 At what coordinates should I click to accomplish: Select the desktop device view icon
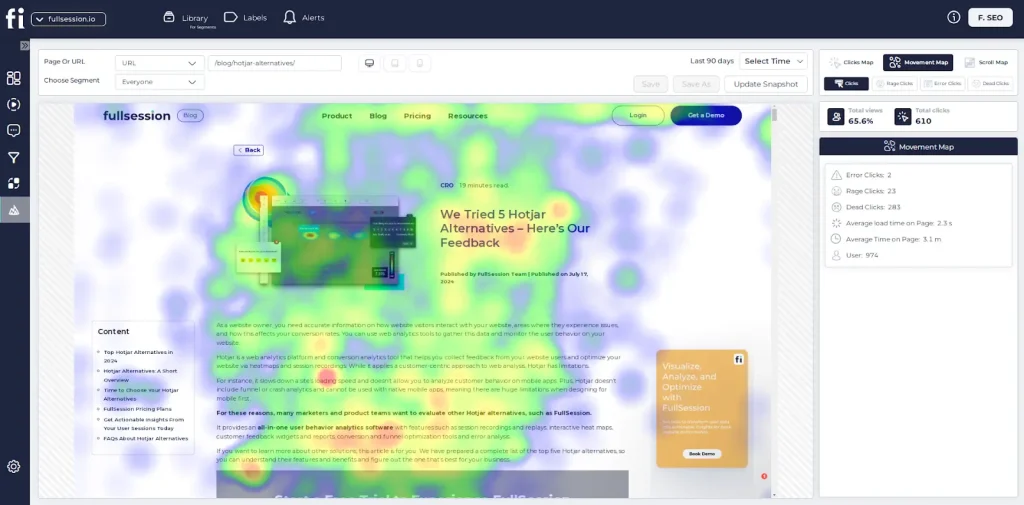[370, 63]
